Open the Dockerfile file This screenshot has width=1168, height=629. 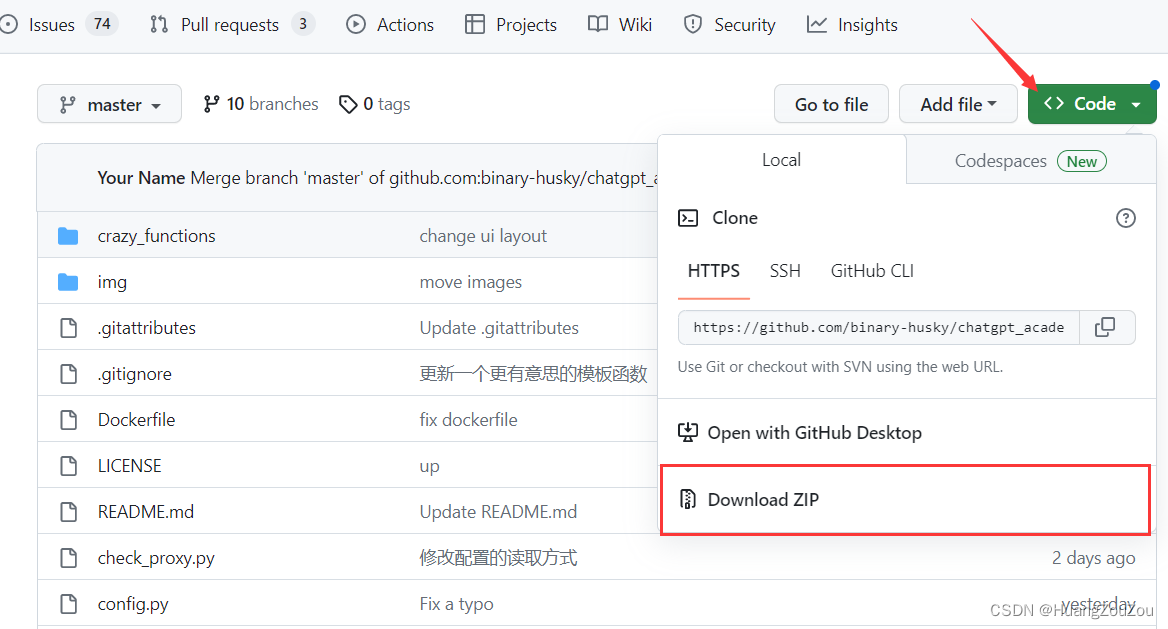[x=136, y=420]
